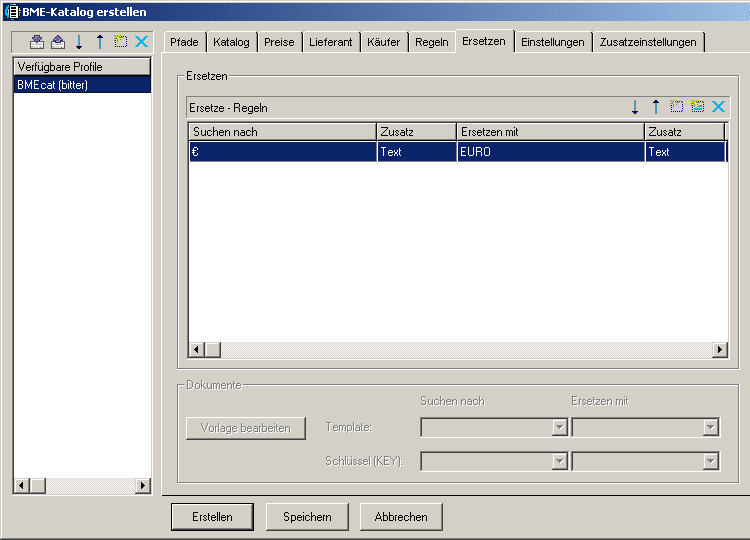Open the Preise tab
750x540 pixels.
pos(279,42)
